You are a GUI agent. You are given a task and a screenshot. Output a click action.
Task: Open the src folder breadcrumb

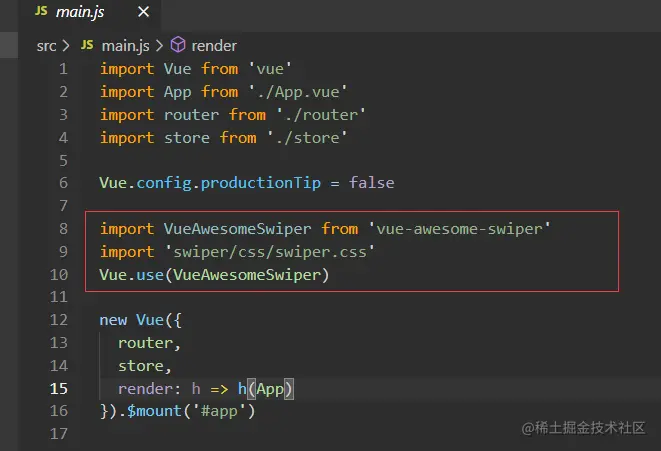(x=46, y=45)
